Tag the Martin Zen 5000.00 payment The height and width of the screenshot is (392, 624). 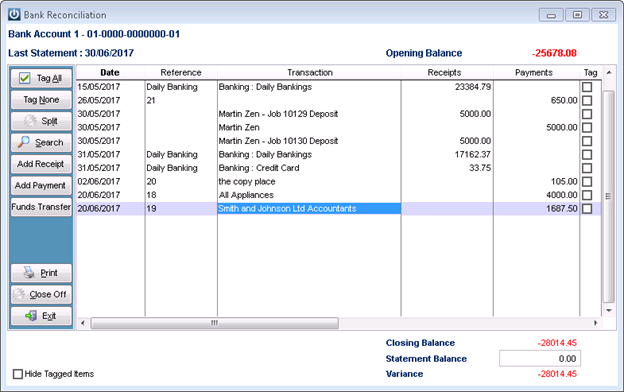pos(587,128)
